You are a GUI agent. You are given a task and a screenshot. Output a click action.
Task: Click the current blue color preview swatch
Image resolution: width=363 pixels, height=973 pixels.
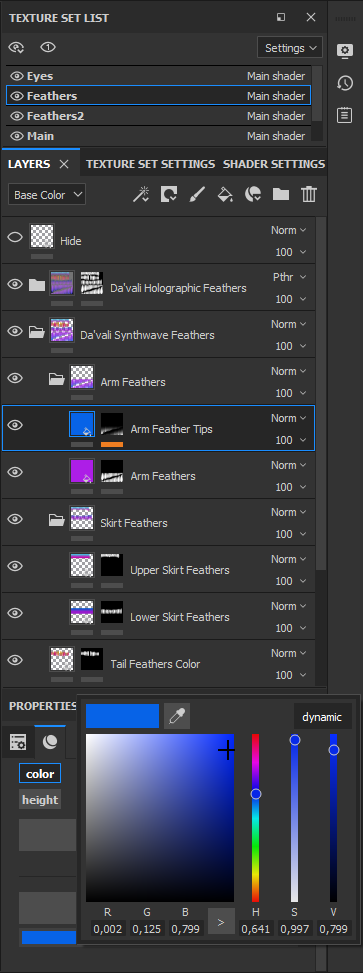[x=122, y=716]
